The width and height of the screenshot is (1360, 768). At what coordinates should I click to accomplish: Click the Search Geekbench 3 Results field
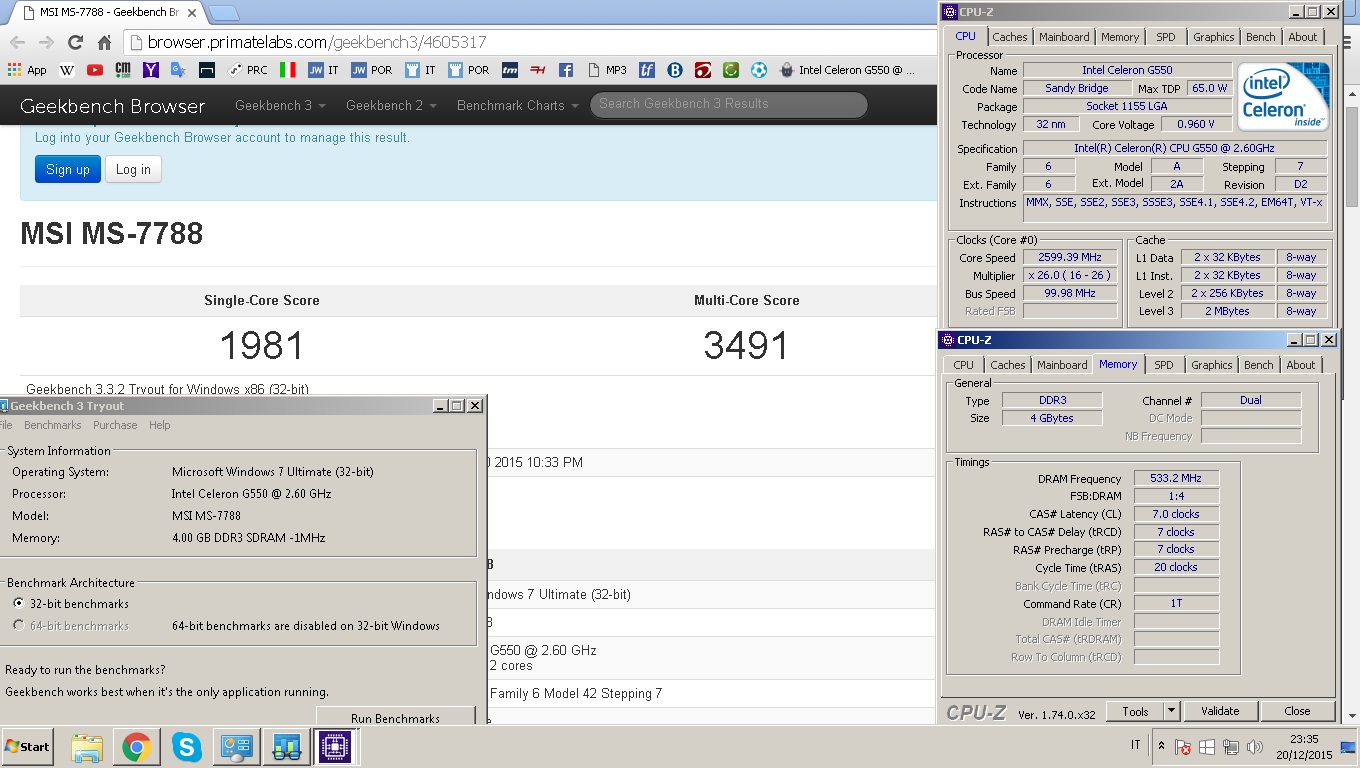pos(728,104)
